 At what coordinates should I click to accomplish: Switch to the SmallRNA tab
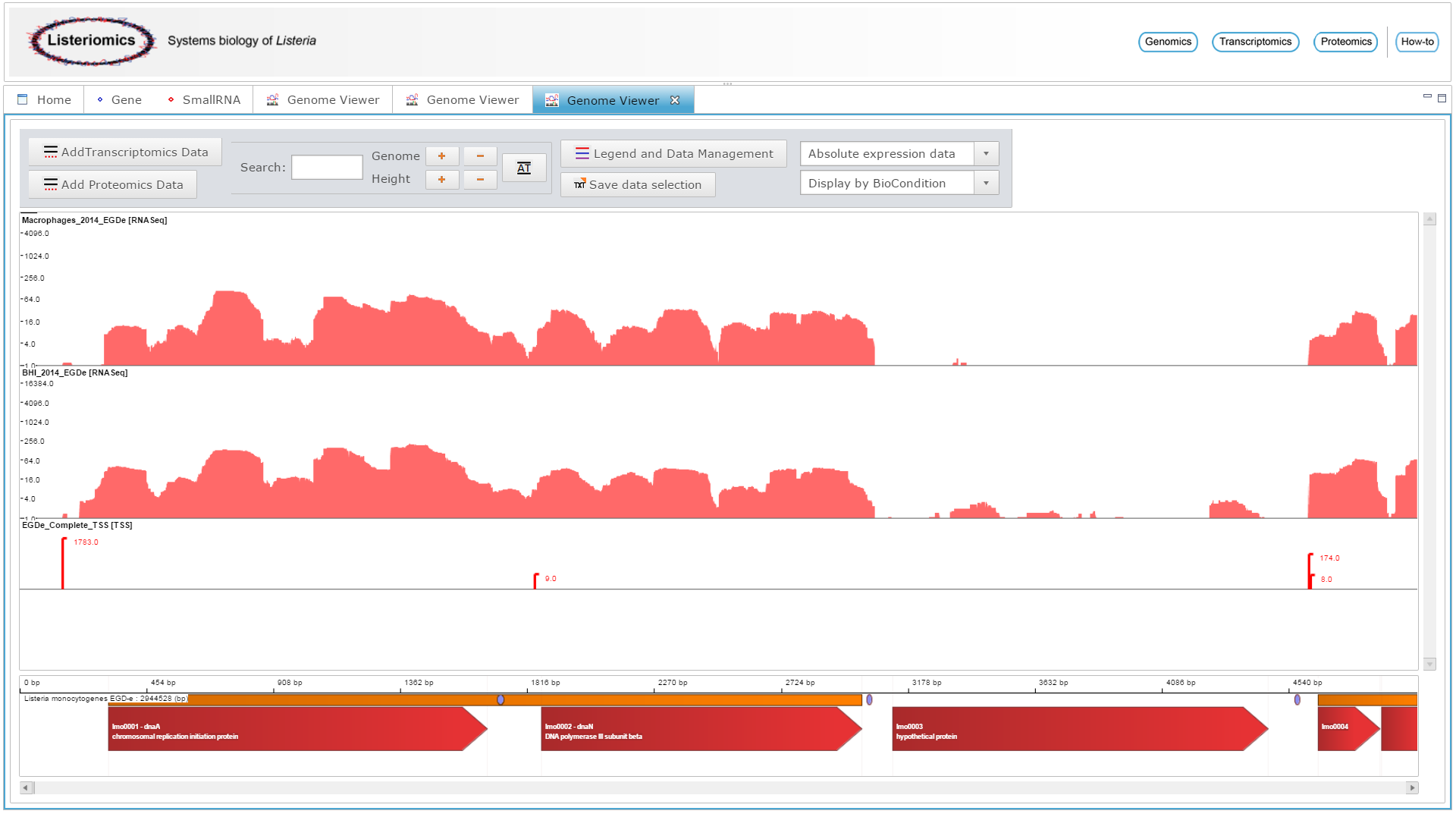pyautogui.click(x=204, y=100)
